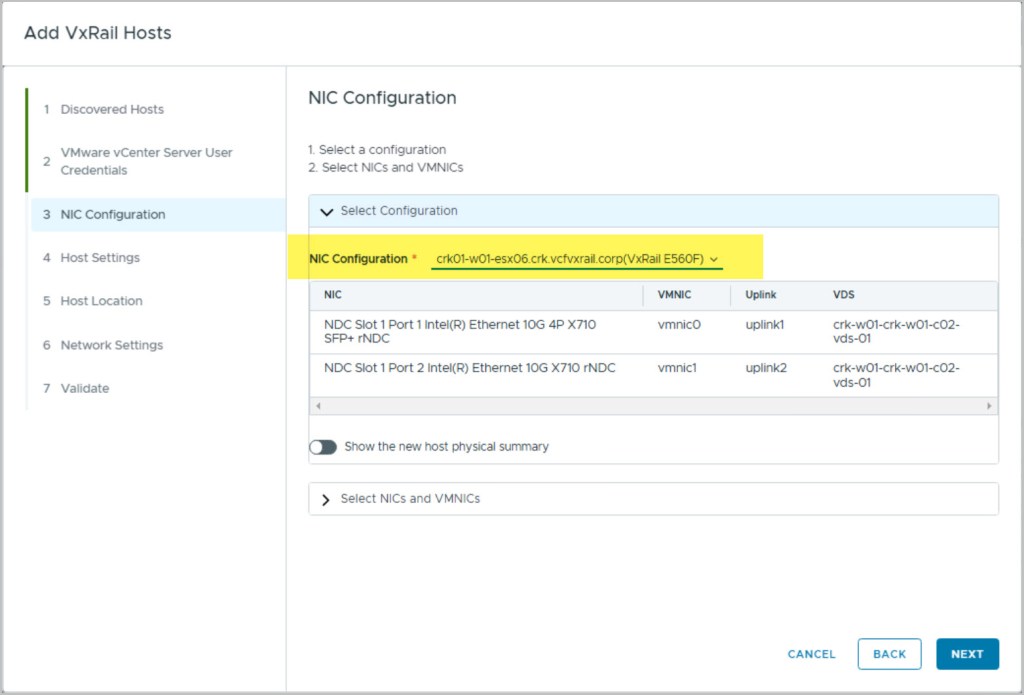Select the vmnic0 uplink1 table row
1024x695 pixels.
coord(652,332)
